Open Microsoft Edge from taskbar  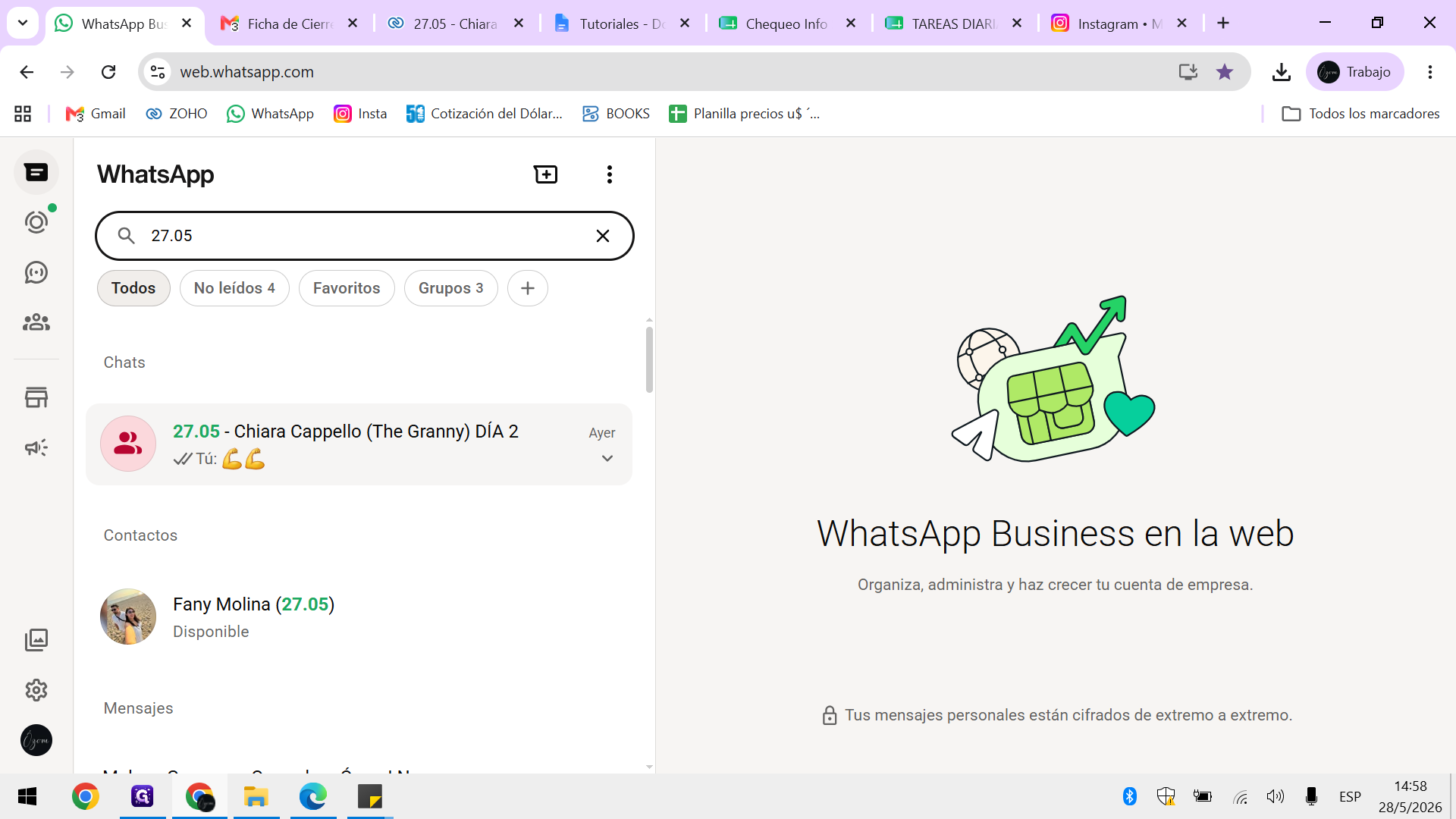tap(313, 796)
